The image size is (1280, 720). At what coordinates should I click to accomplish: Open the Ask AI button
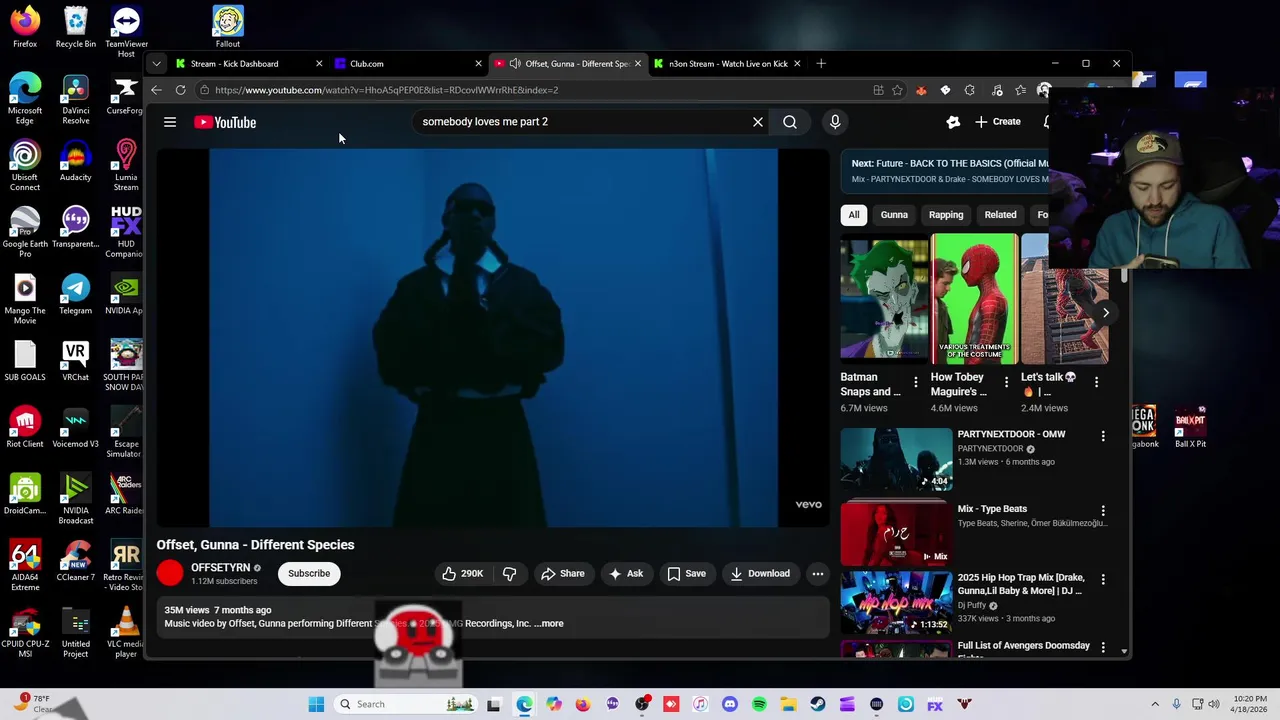click(626, 573)
